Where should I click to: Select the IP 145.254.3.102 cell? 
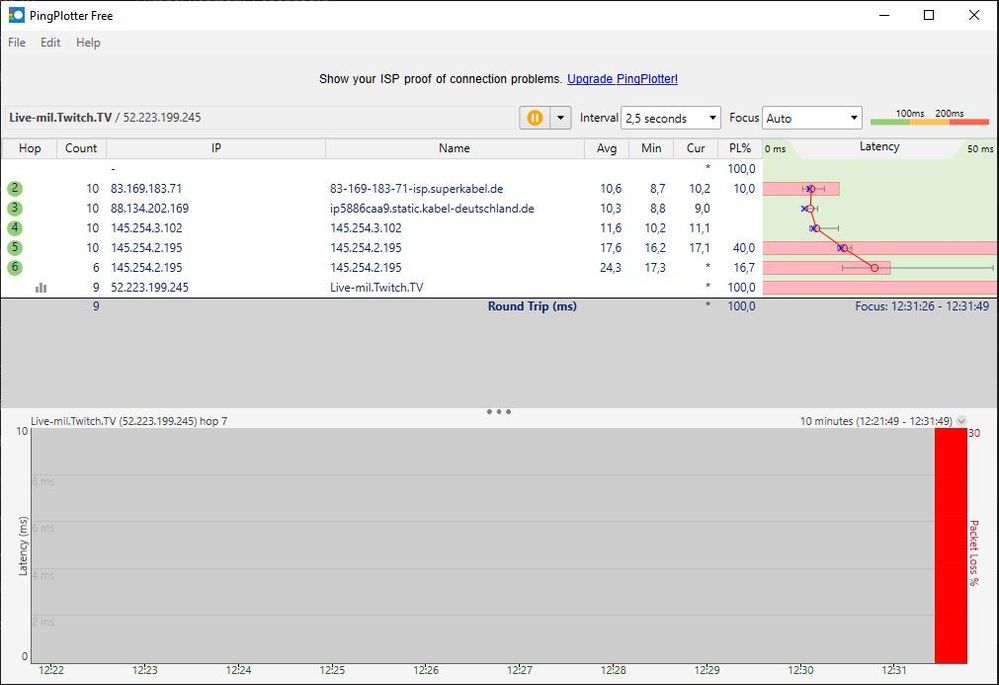(x=147, y=228)
